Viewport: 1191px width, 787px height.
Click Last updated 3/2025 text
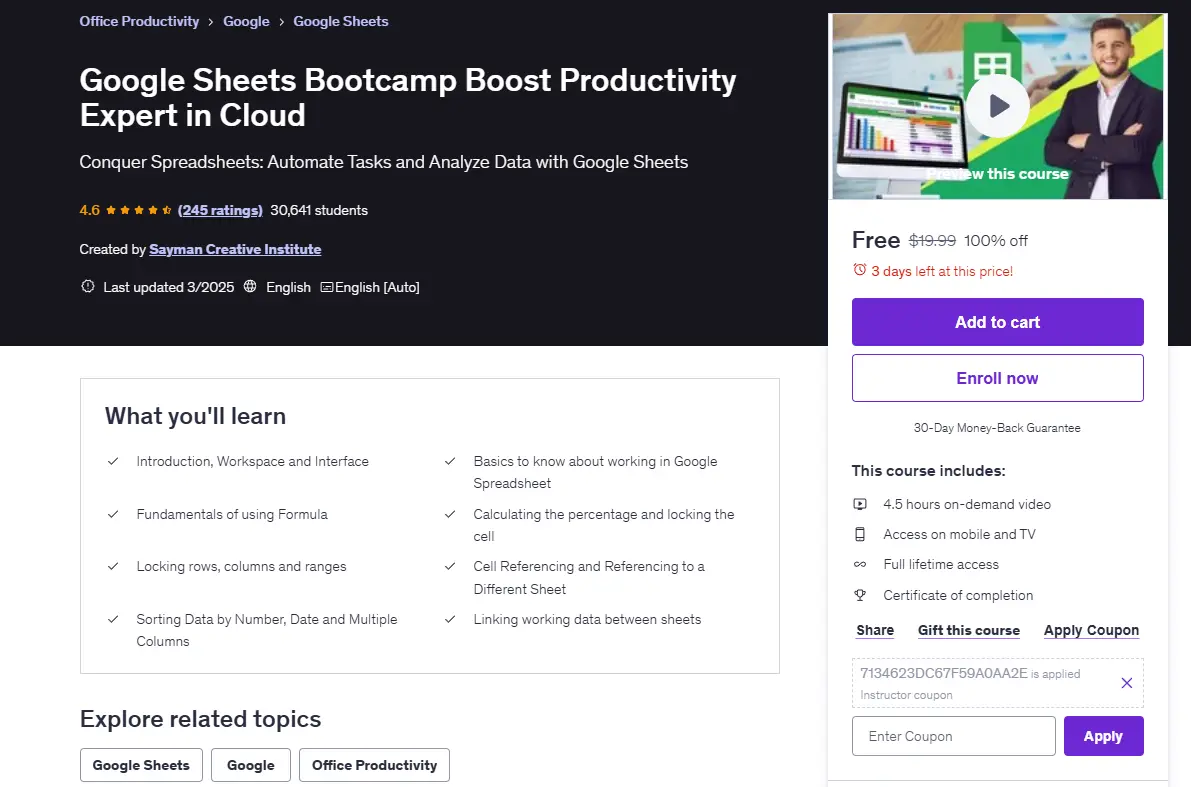[x=169, y=287]
